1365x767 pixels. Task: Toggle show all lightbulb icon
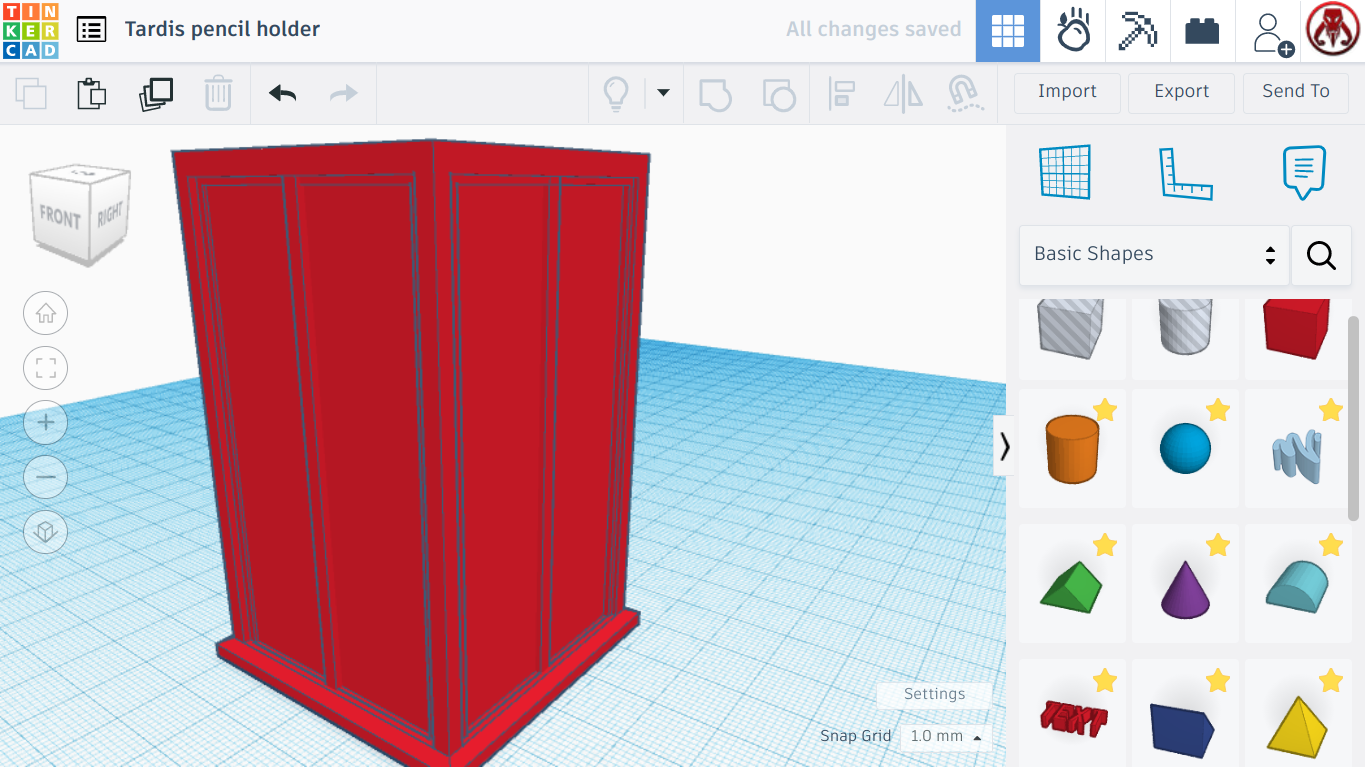[616, 94]
